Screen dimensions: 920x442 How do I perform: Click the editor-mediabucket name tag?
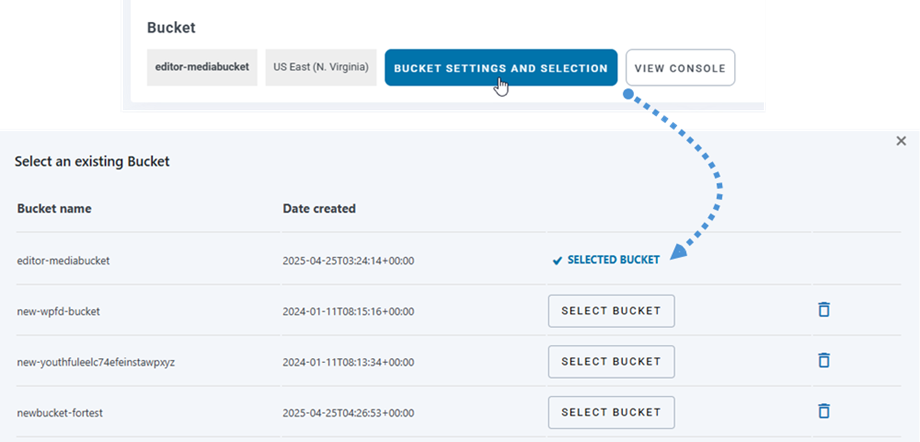coord(202,68)
